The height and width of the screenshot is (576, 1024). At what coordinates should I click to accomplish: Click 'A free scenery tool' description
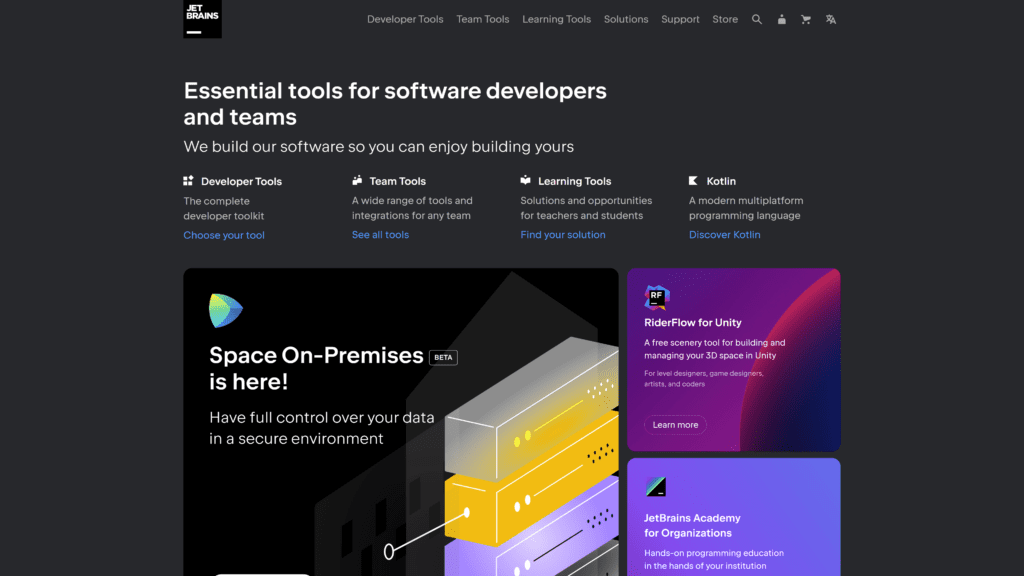pos(714,349)
